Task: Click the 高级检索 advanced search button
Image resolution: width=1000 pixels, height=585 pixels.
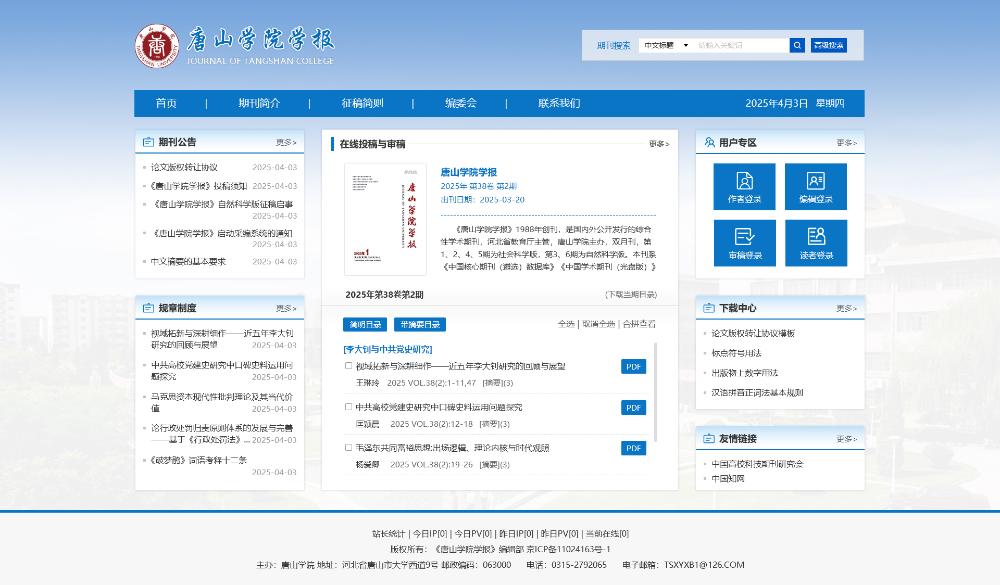Action: coord(829,45)
